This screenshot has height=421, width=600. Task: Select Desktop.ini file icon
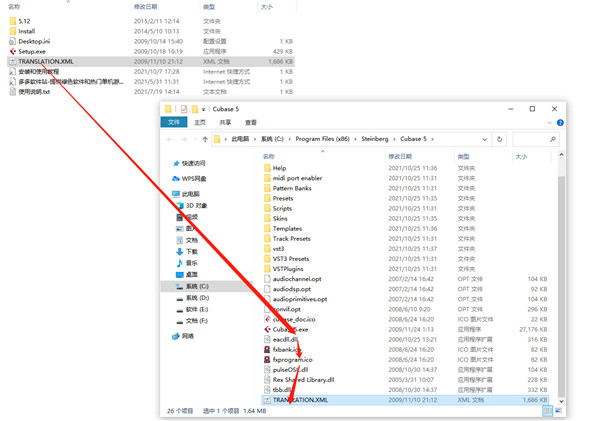click(13, 41)
